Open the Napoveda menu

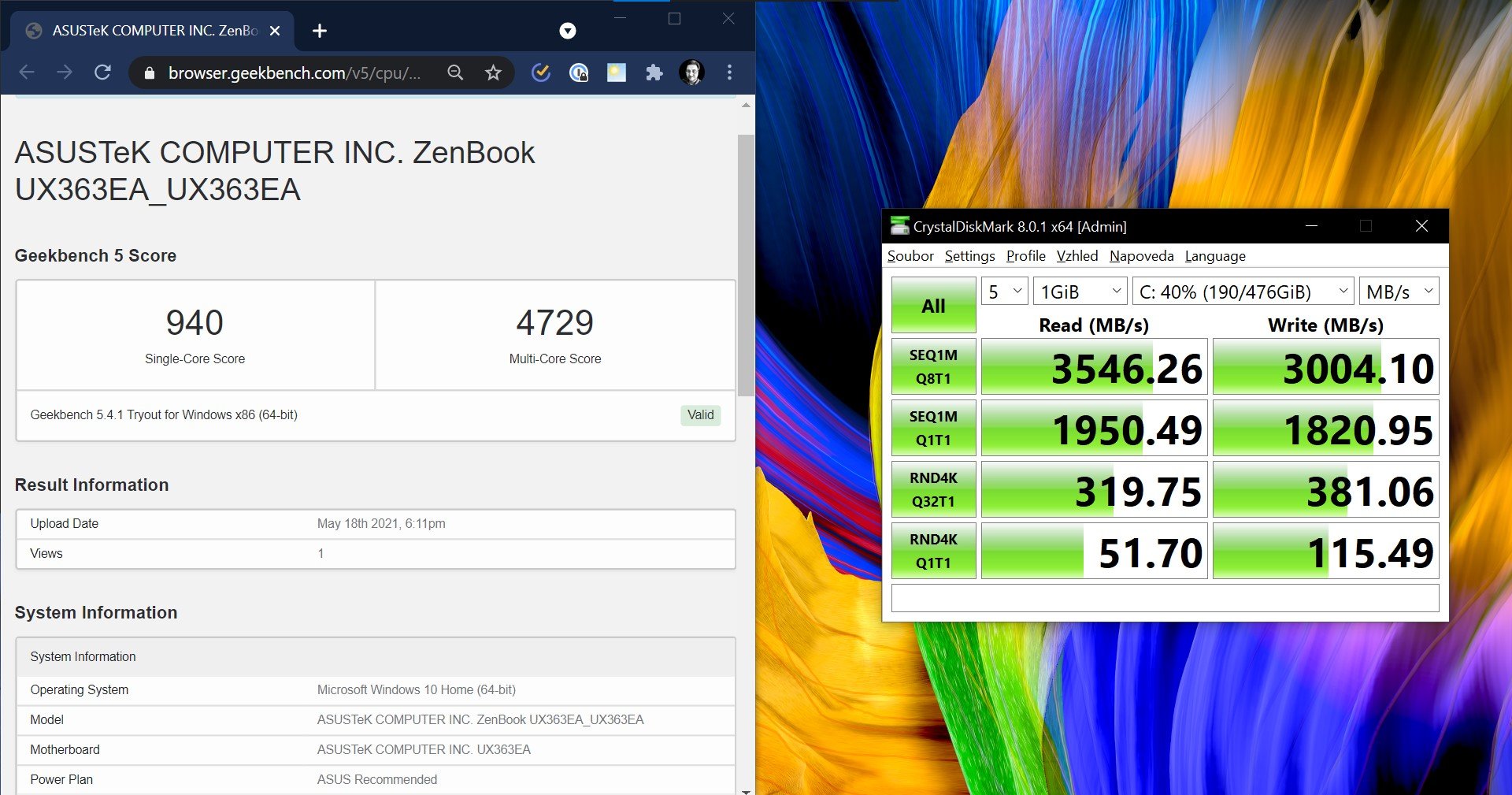coord(1141,256)
